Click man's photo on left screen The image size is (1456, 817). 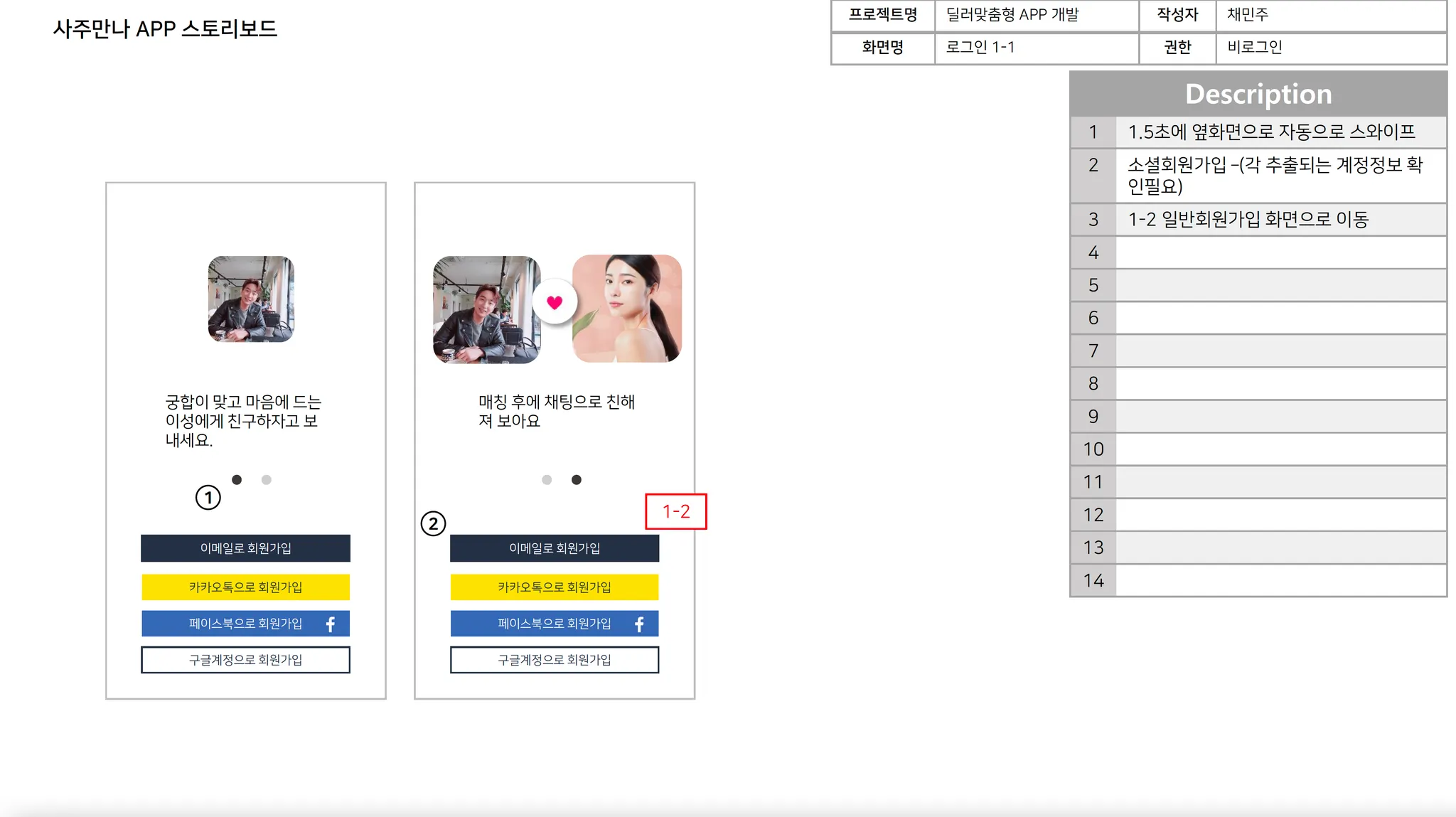point(251,299)
